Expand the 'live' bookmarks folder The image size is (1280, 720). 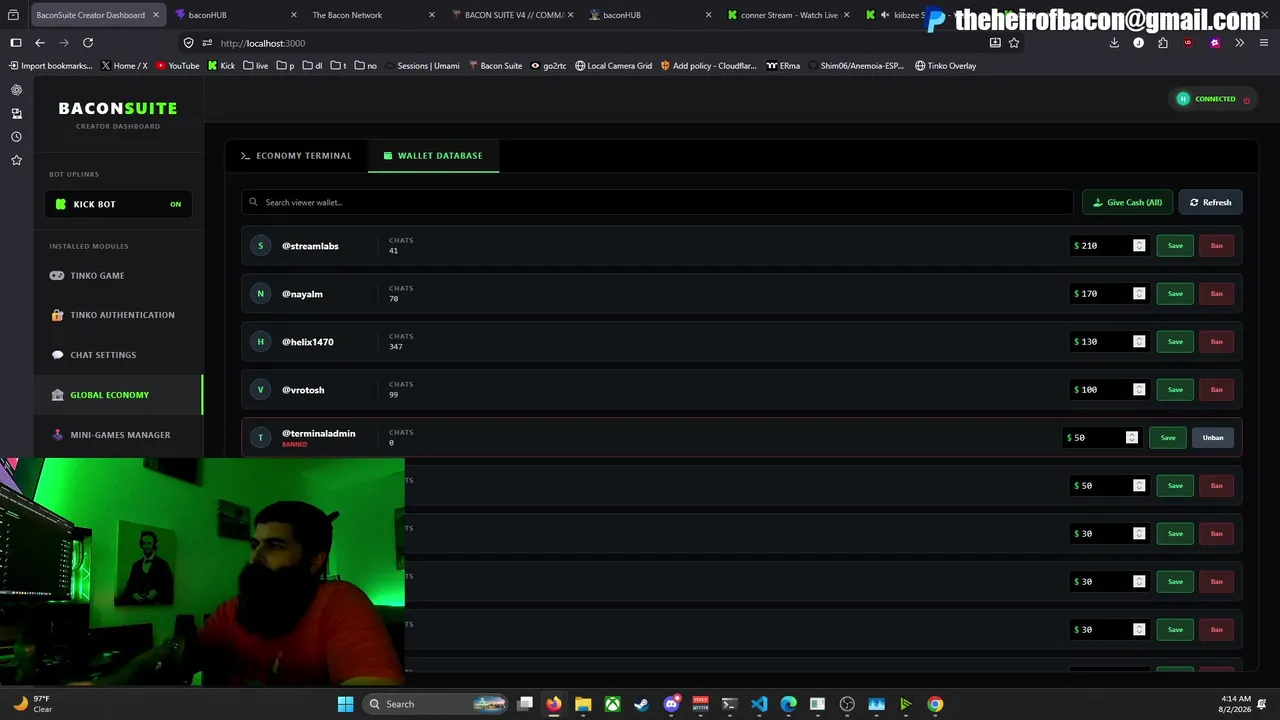[x=255, y=66]
